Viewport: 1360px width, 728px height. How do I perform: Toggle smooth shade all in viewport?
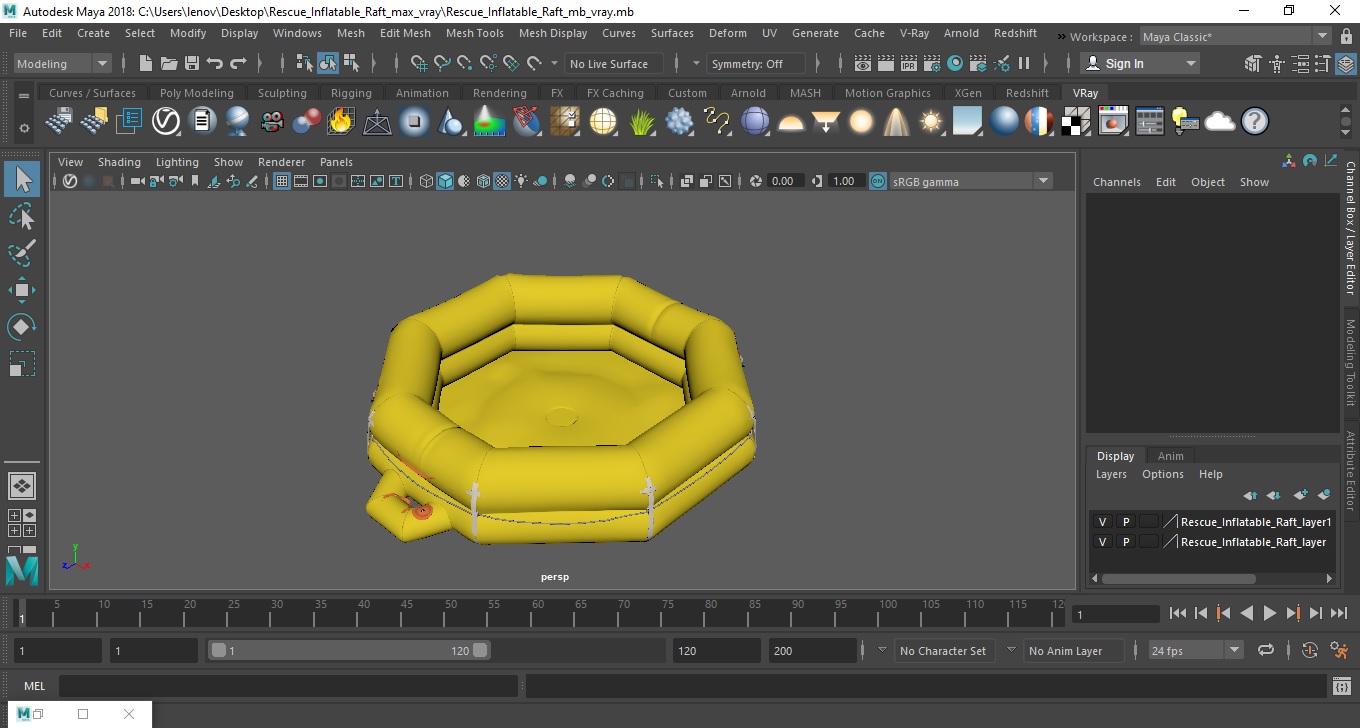(445, 181)
